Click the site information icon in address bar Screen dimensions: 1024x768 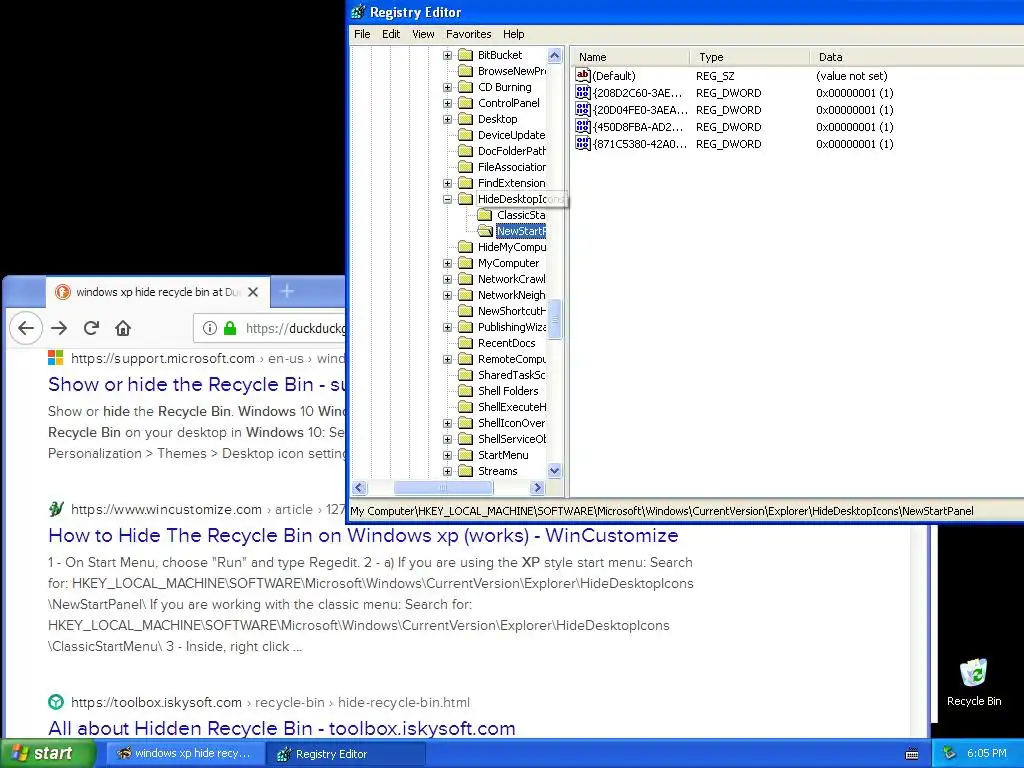click(210, 328)
